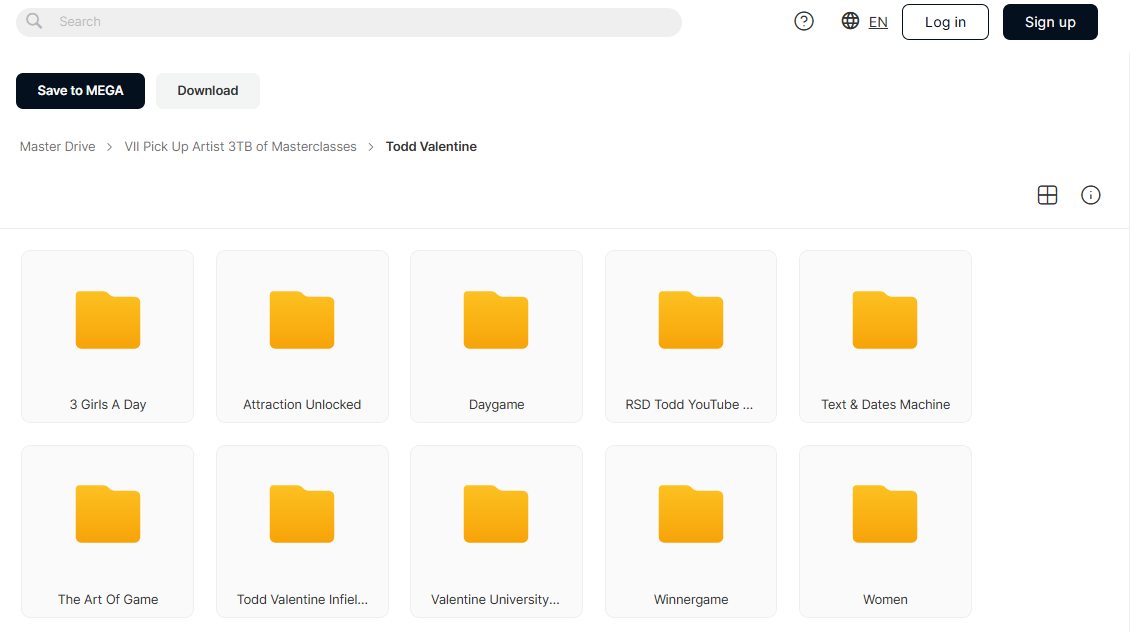The width and height of the screenshot is (1130, 632).
Task: Open the Attraction Unlocked folder icon
Action: [x=302, y=320]
